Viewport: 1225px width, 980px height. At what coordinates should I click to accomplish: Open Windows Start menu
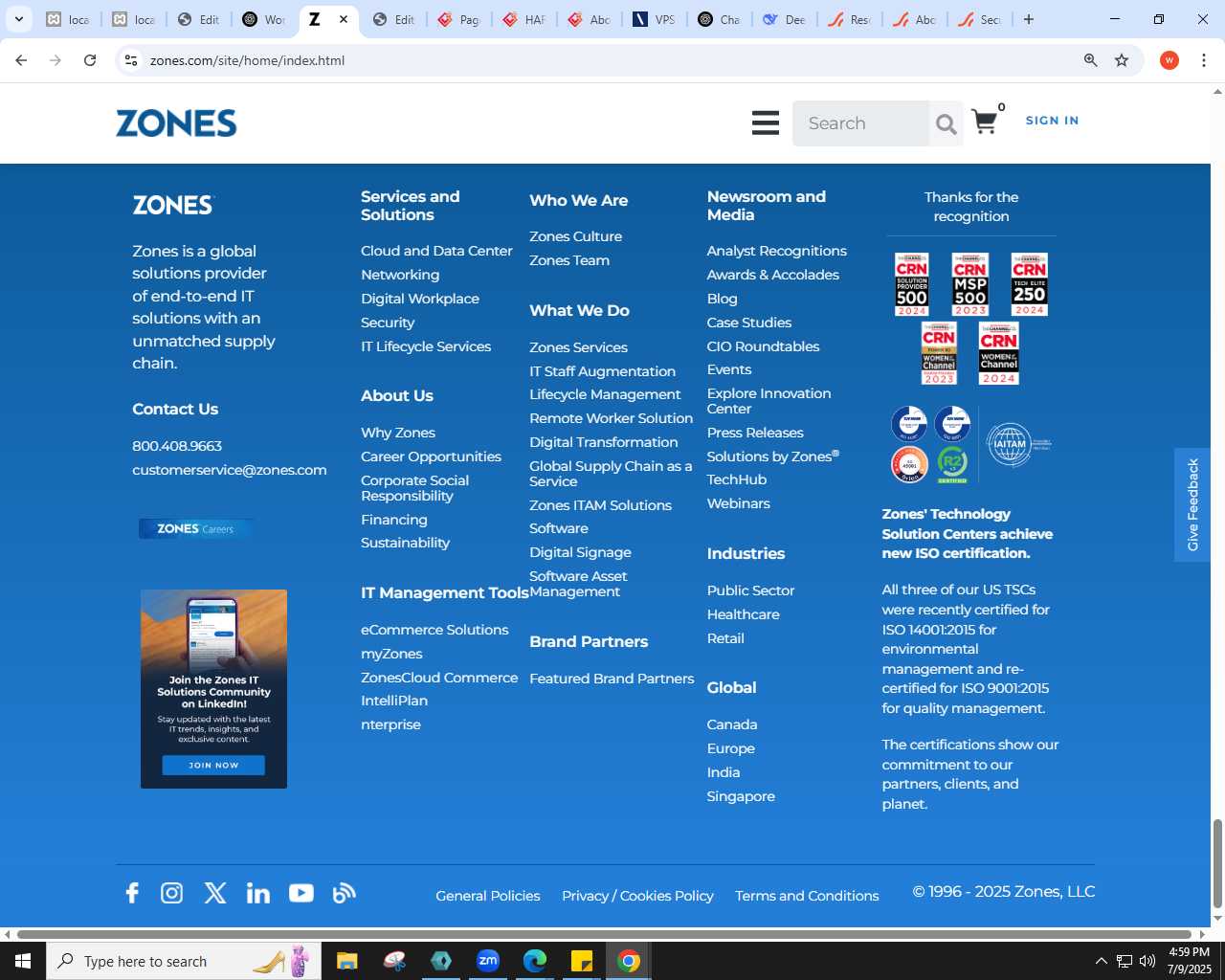coord(23,961)
